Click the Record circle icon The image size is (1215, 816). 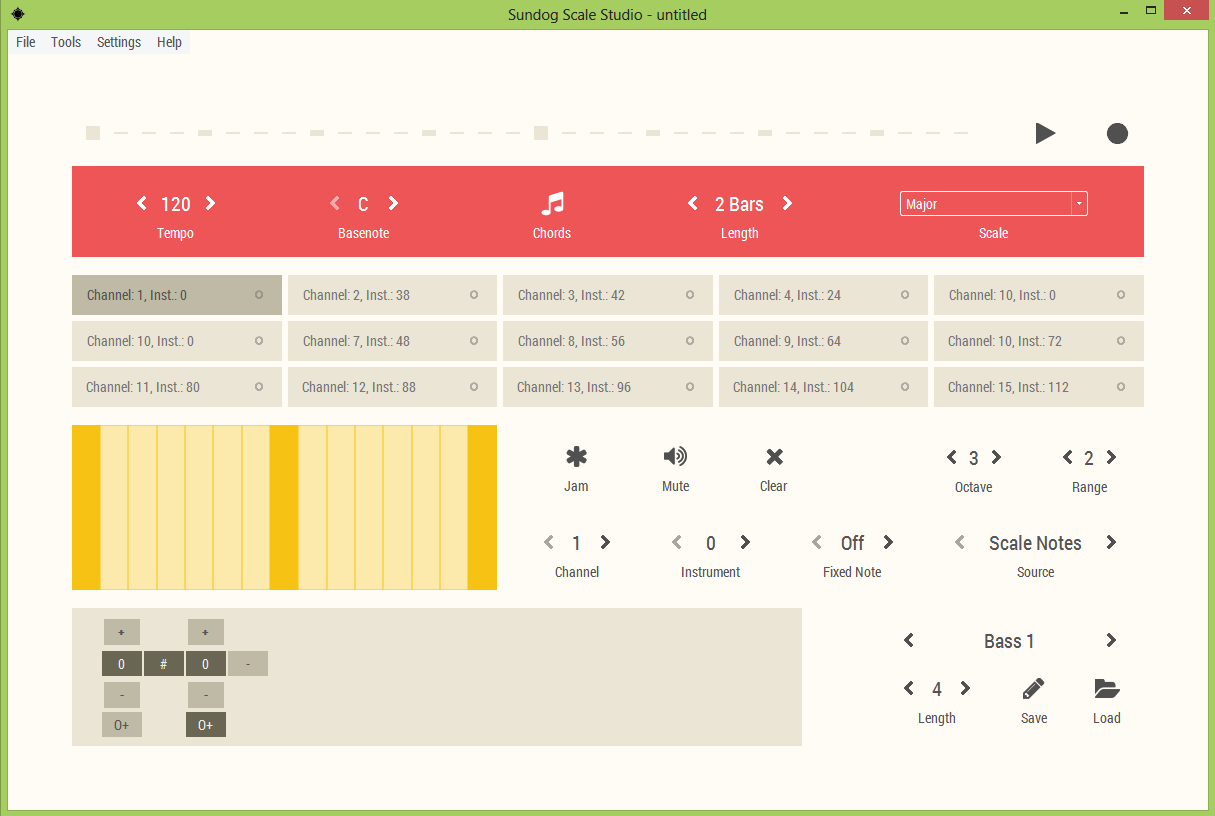click(1117, 133)
